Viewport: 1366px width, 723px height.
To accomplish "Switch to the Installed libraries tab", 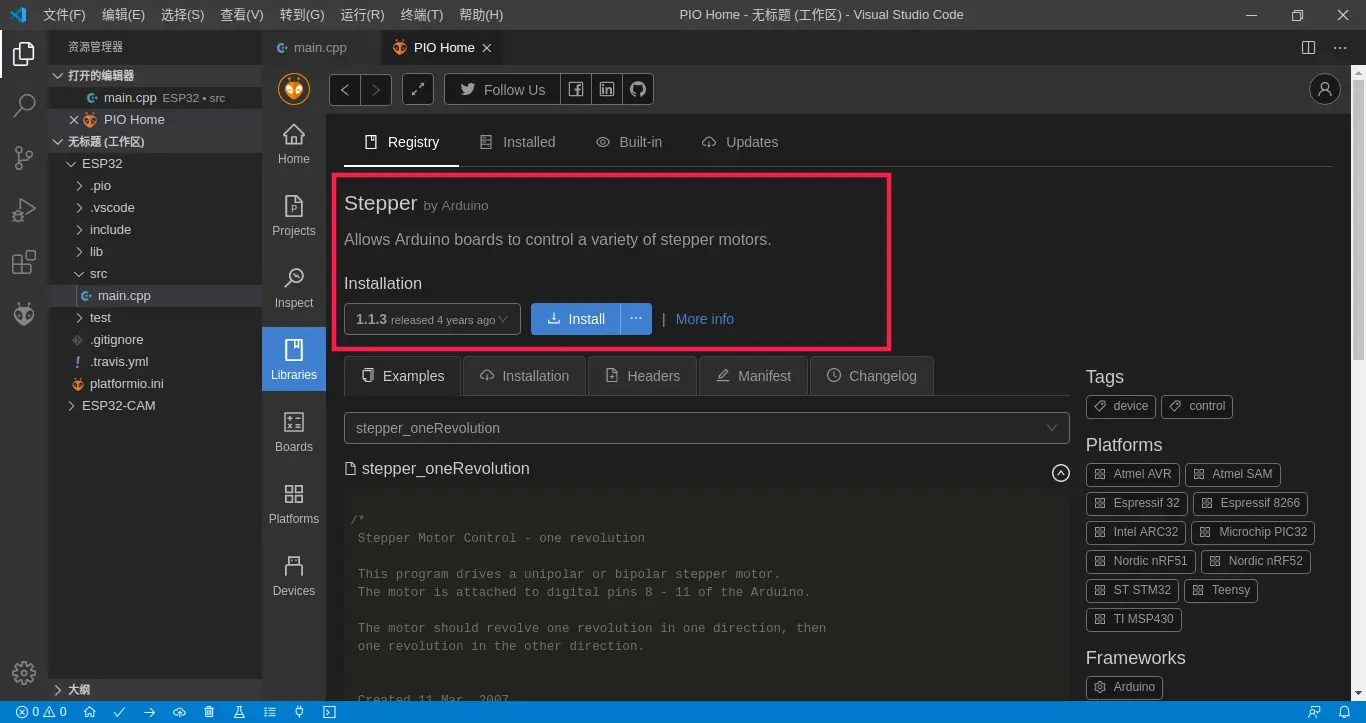I will 517,142.
